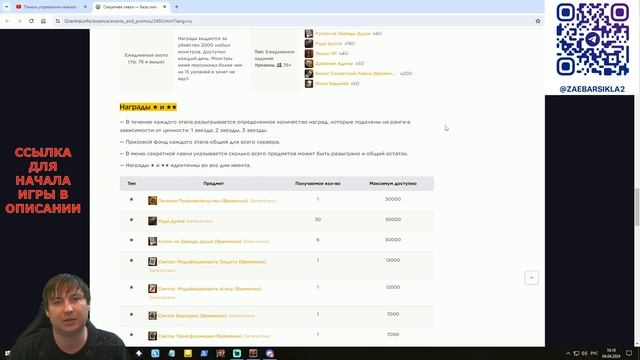Click the Руда x160 item icon
The height and width of the screenshot is (360, 640).
309,43
